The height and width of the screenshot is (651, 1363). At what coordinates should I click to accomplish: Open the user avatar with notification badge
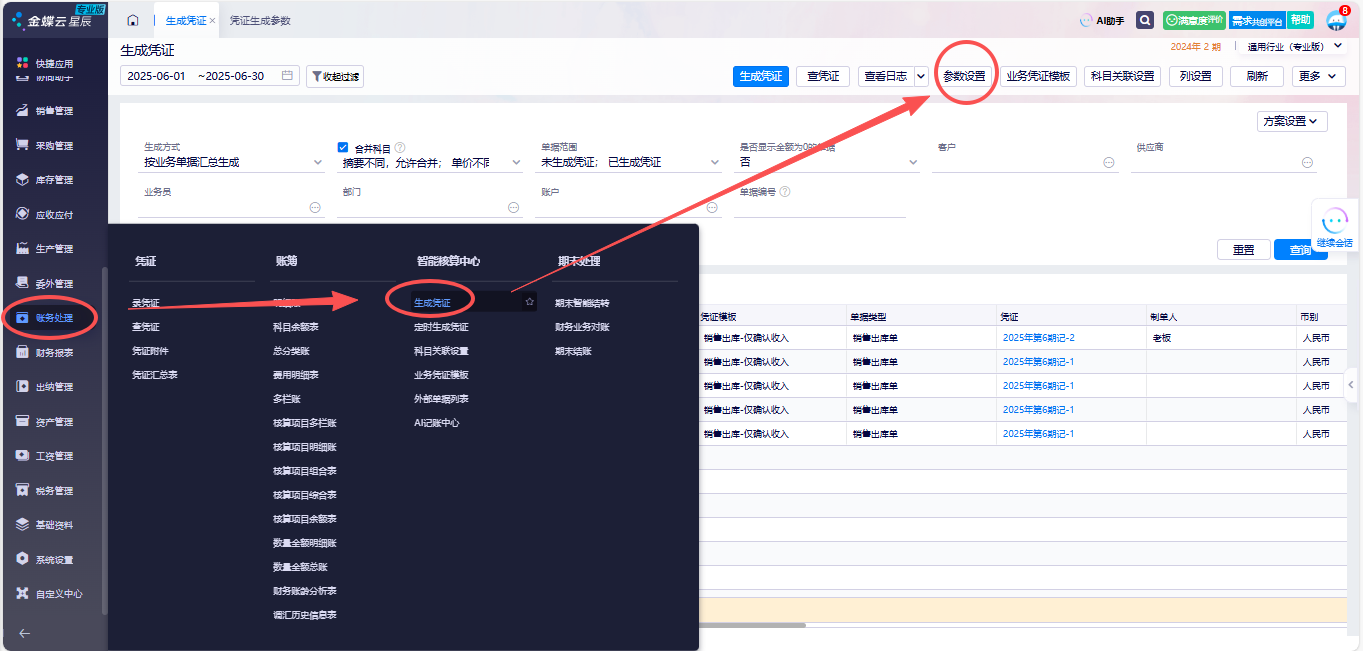point(1336,20)
